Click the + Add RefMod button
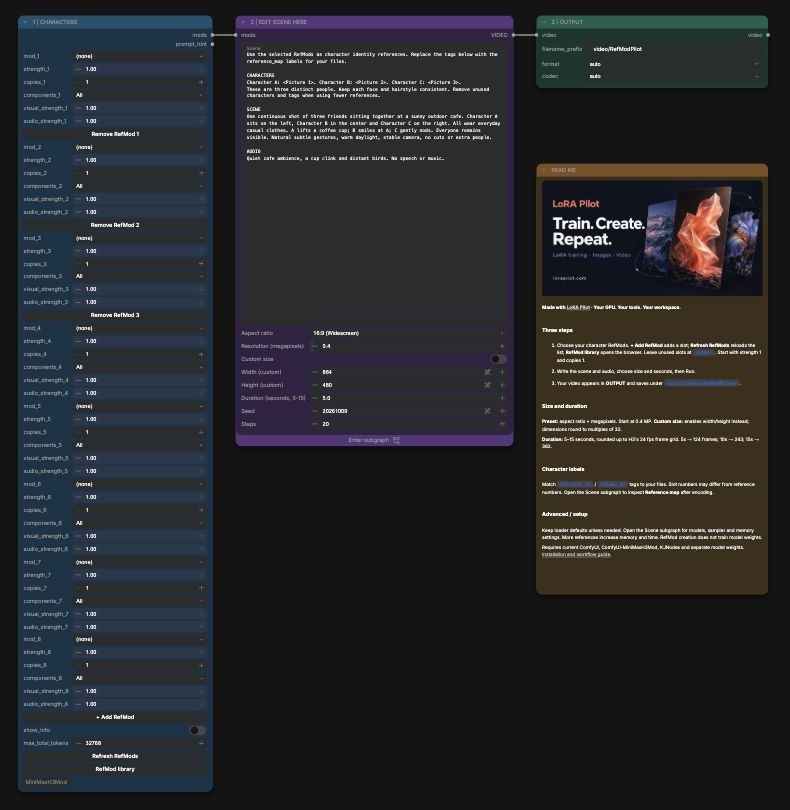790x810 pixels. [x=115, y=717]
